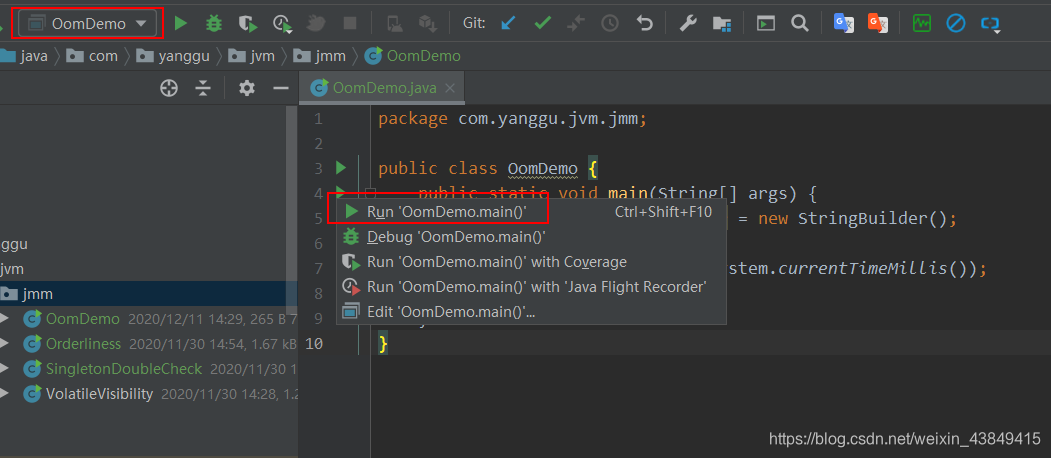Click the orange Google Translate icon
The image size is (1051, 458).
tap(877, 23)
